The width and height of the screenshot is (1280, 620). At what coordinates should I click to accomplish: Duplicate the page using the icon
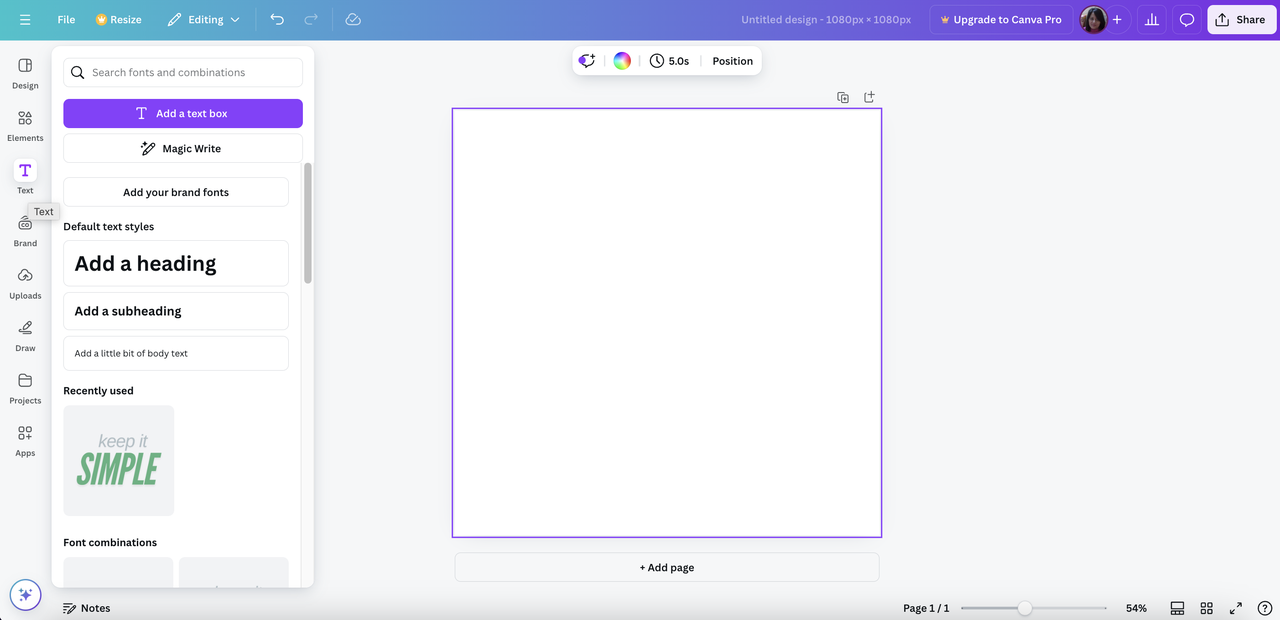pyautogui.click(x=843, y=97)
